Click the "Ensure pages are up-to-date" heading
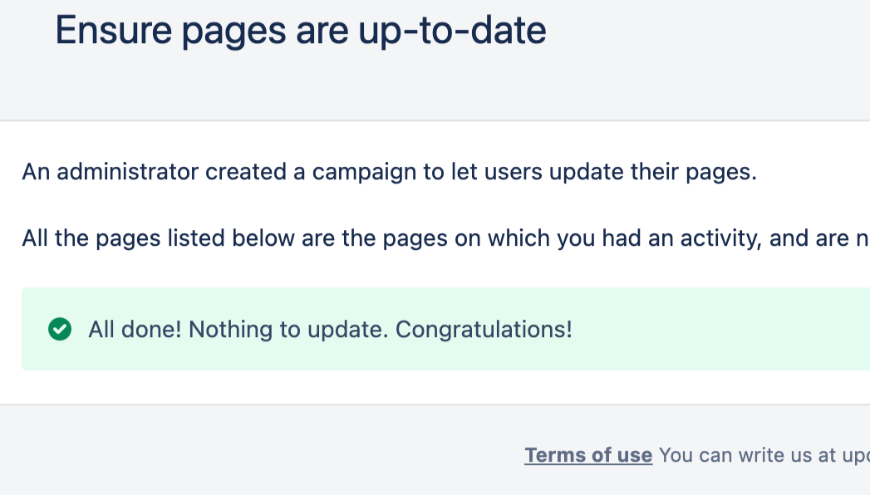 (300, 31)
